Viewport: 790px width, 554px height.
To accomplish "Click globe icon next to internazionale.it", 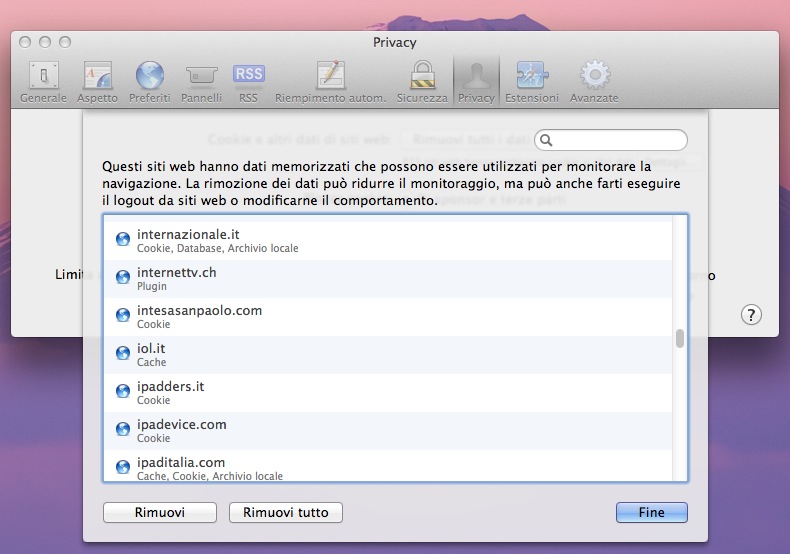I will click(x=123, y=239).
